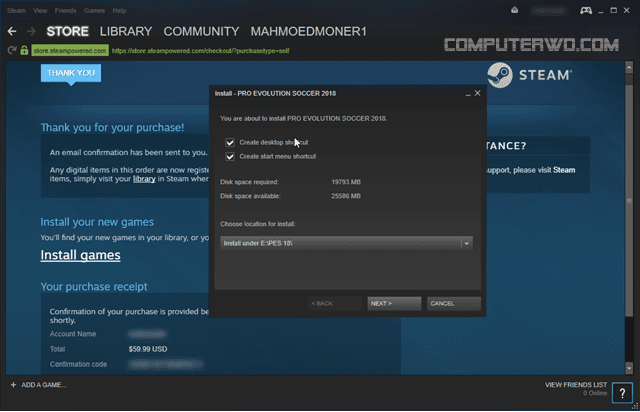
Task: Switch to Big Picture mode via controller icon
Action: [x=586, y=10]
